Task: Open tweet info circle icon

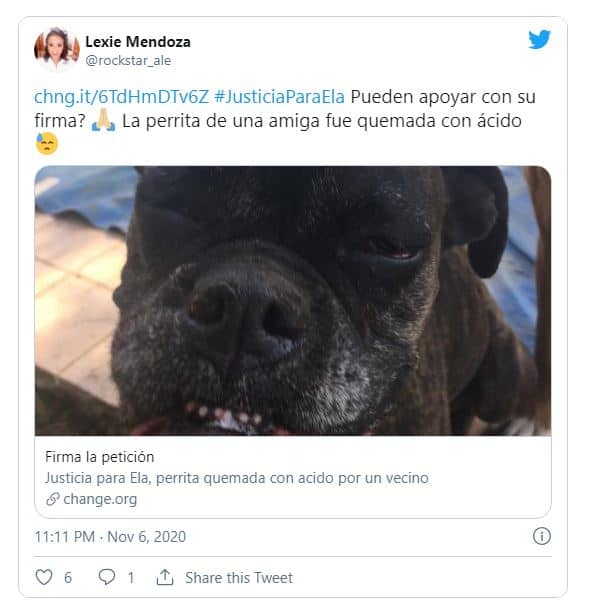Action: (x=542, y=536)
